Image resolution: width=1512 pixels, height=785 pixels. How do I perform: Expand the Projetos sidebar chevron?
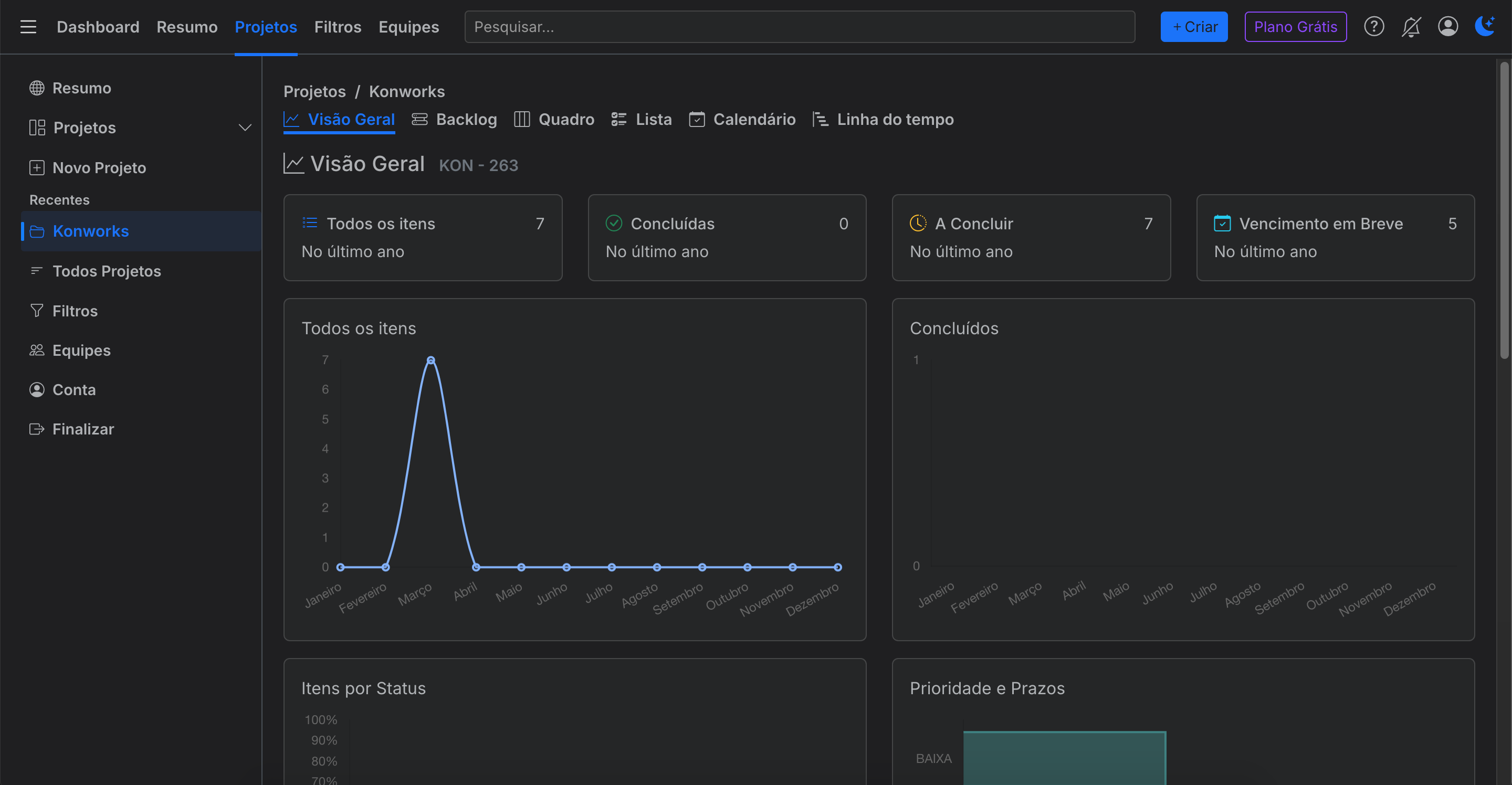[245, 128]
